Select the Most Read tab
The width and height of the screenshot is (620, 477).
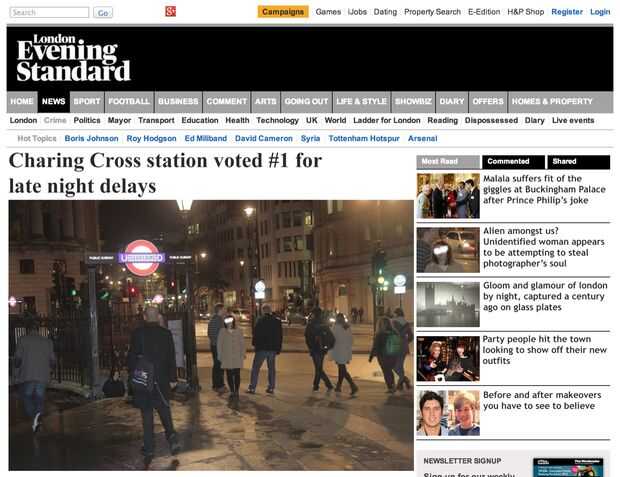[x=448, y=162]
